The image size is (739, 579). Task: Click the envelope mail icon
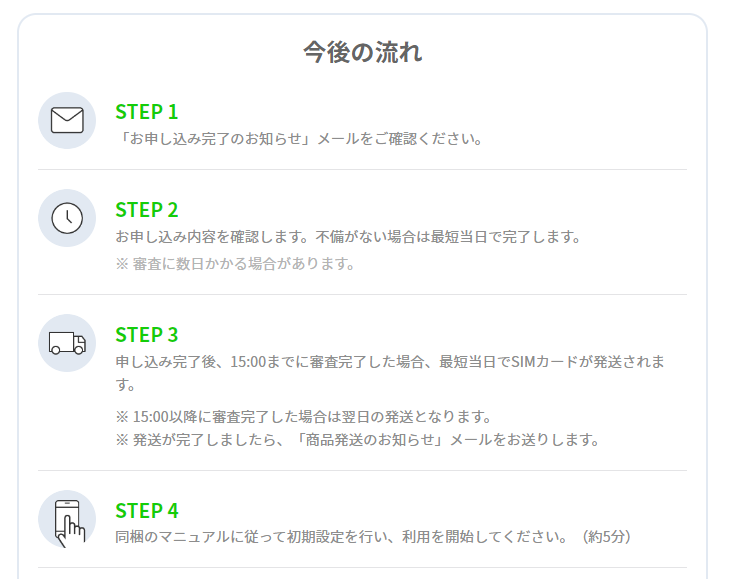point(67,121)
